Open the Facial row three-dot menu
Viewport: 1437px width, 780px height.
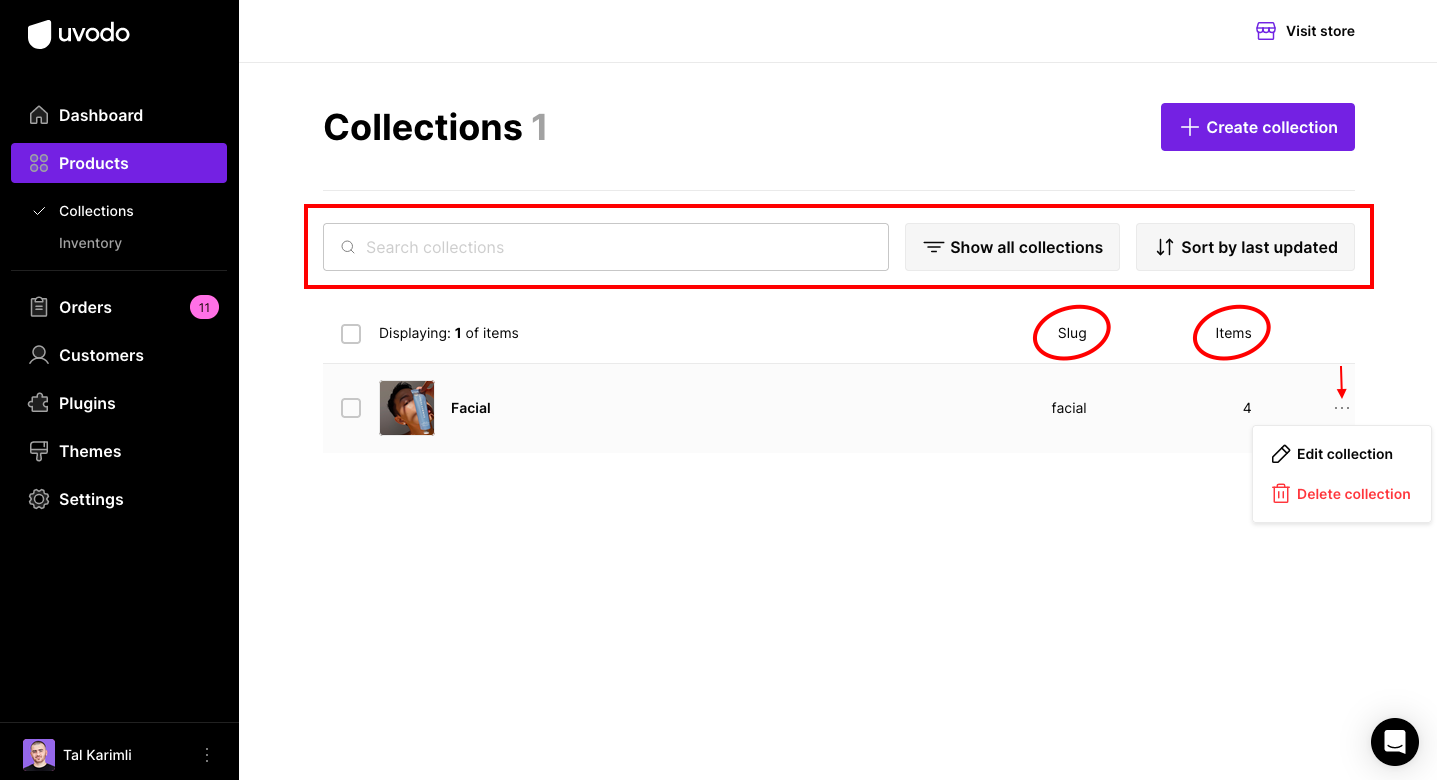(1342, 408)
